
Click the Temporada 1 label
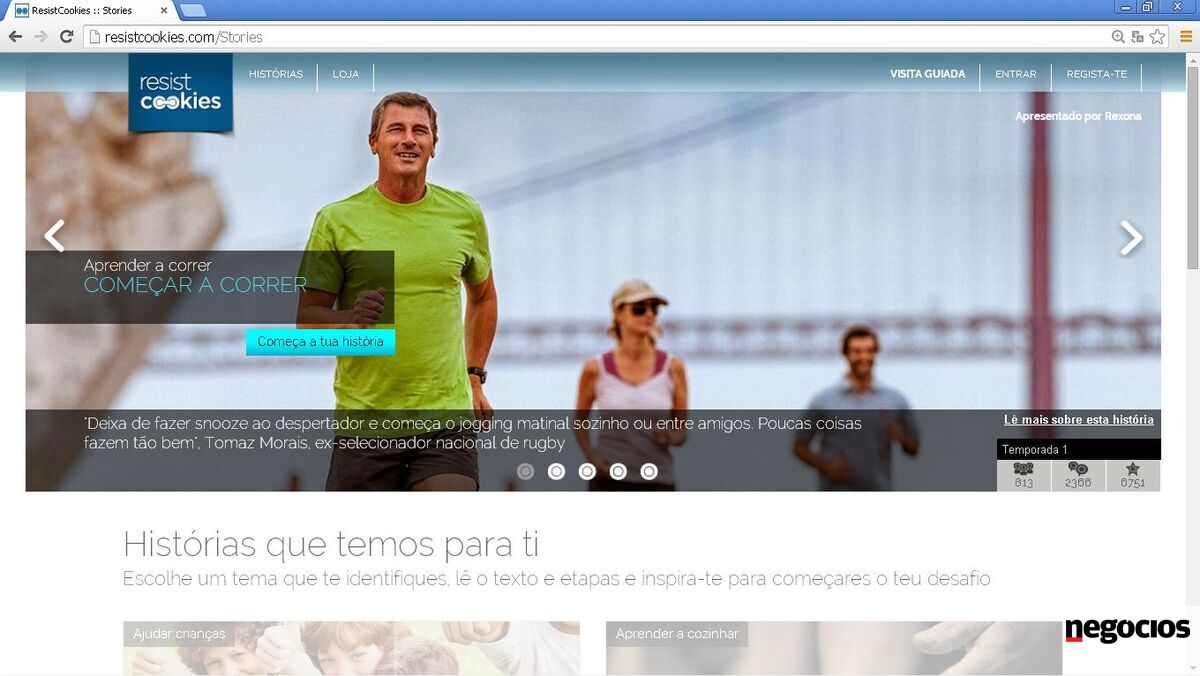(x=1035, y=450)
